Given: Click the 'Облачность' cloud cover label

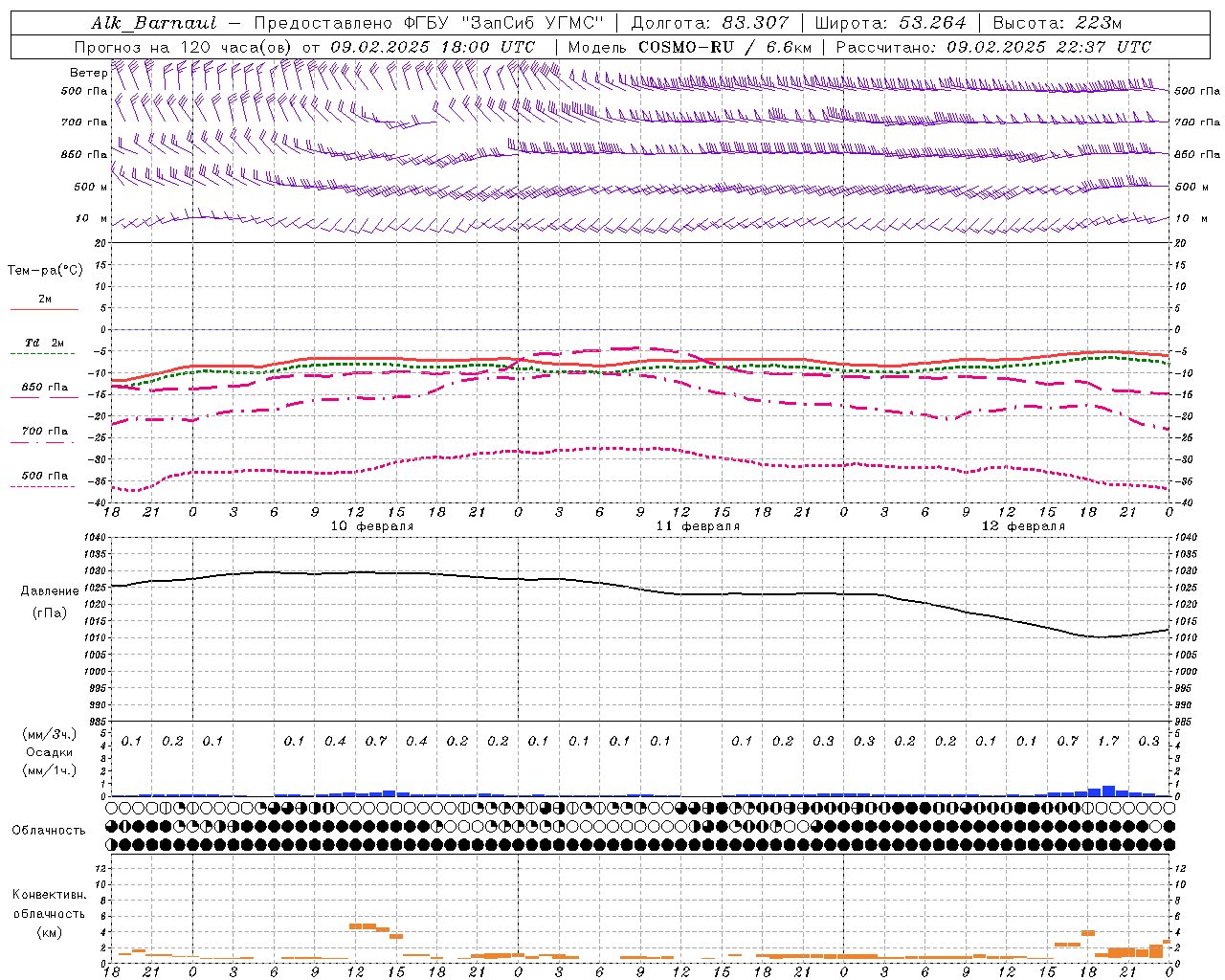Looking at the screenshot, I should 49,831.
